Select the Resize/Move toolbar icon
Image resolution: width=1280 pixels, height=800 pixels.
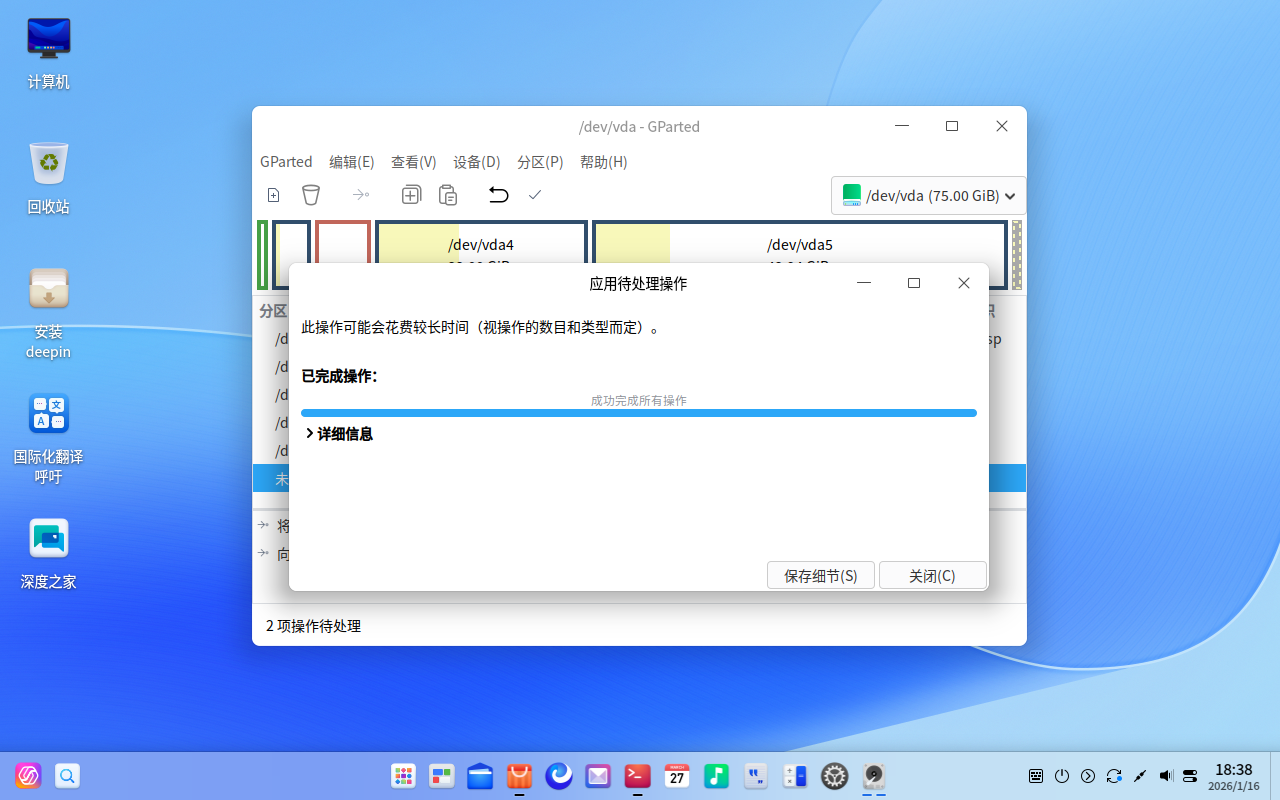pyautogui.click(x=361, y=195)
